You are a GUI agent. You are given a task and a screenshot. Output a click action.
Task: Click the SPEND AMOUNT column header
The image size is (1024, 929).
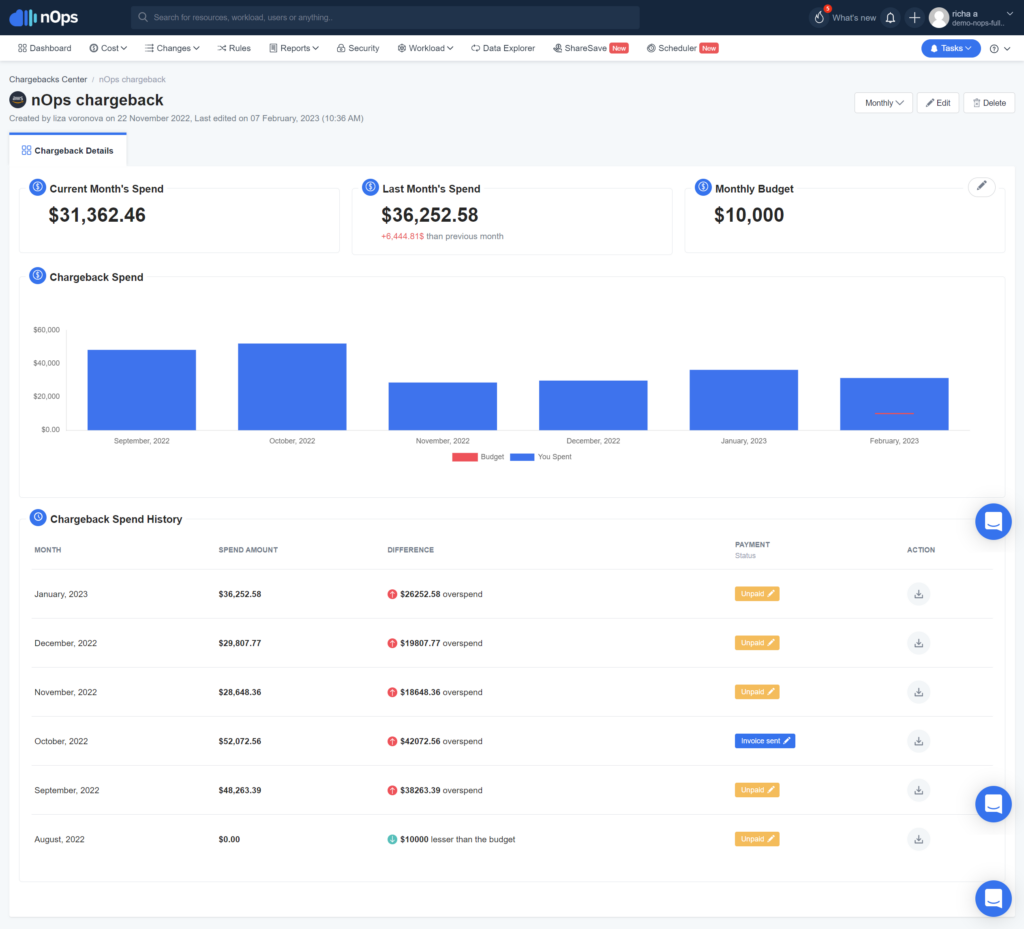pyautogui.click(x=248, y=550)
